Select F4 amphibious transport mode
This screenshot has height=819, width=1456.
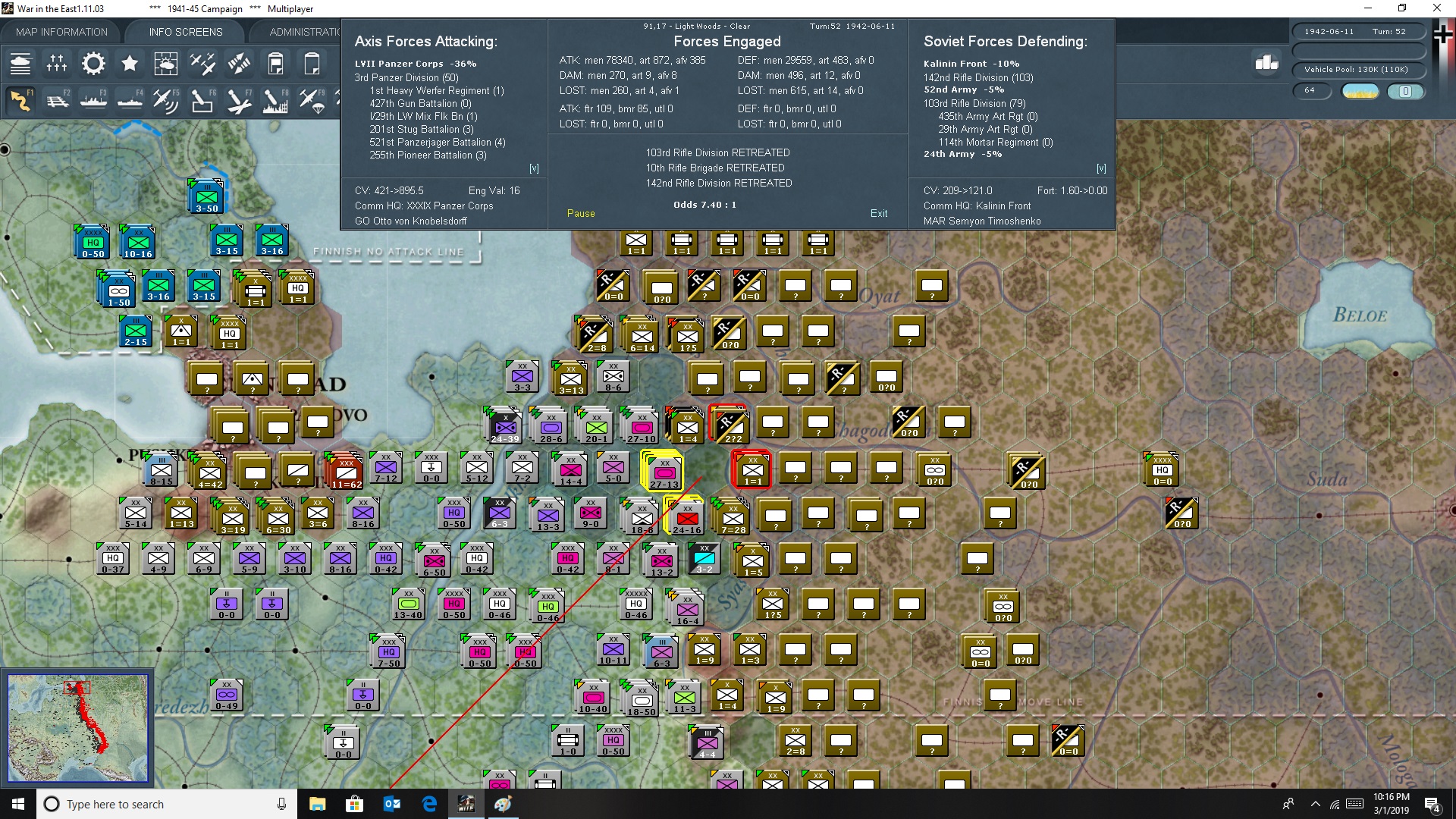(x=130, y=100)
